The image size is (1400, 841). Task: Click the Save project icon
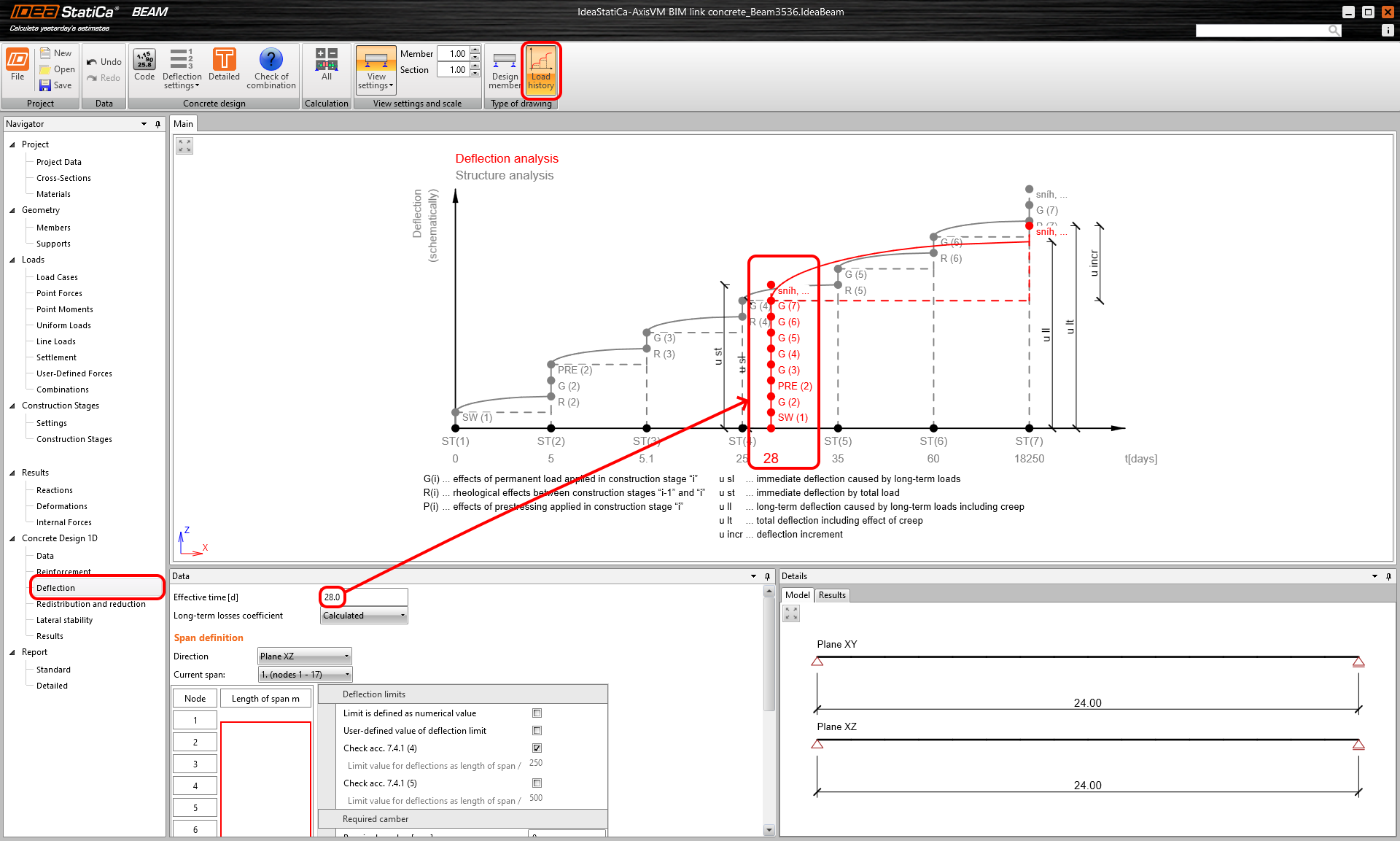(x=45, y=85)
